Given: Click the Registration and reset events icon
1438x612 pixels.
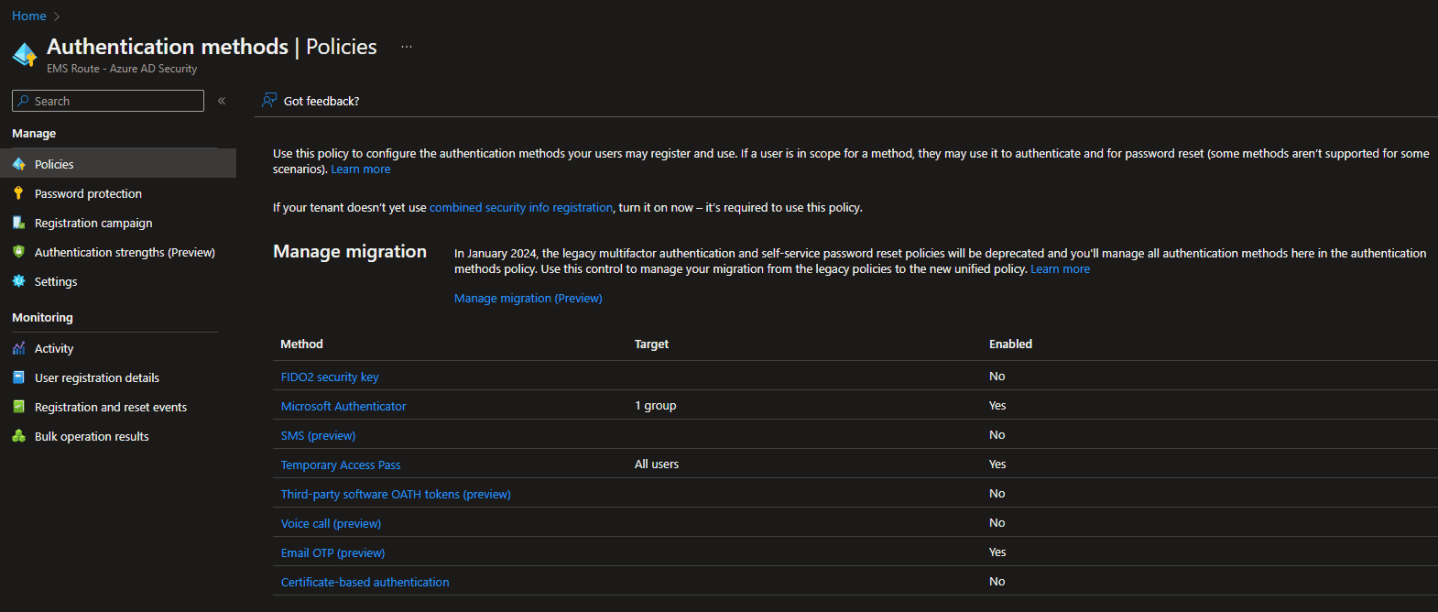Looking at the screenshot, I should coord(18,407).
